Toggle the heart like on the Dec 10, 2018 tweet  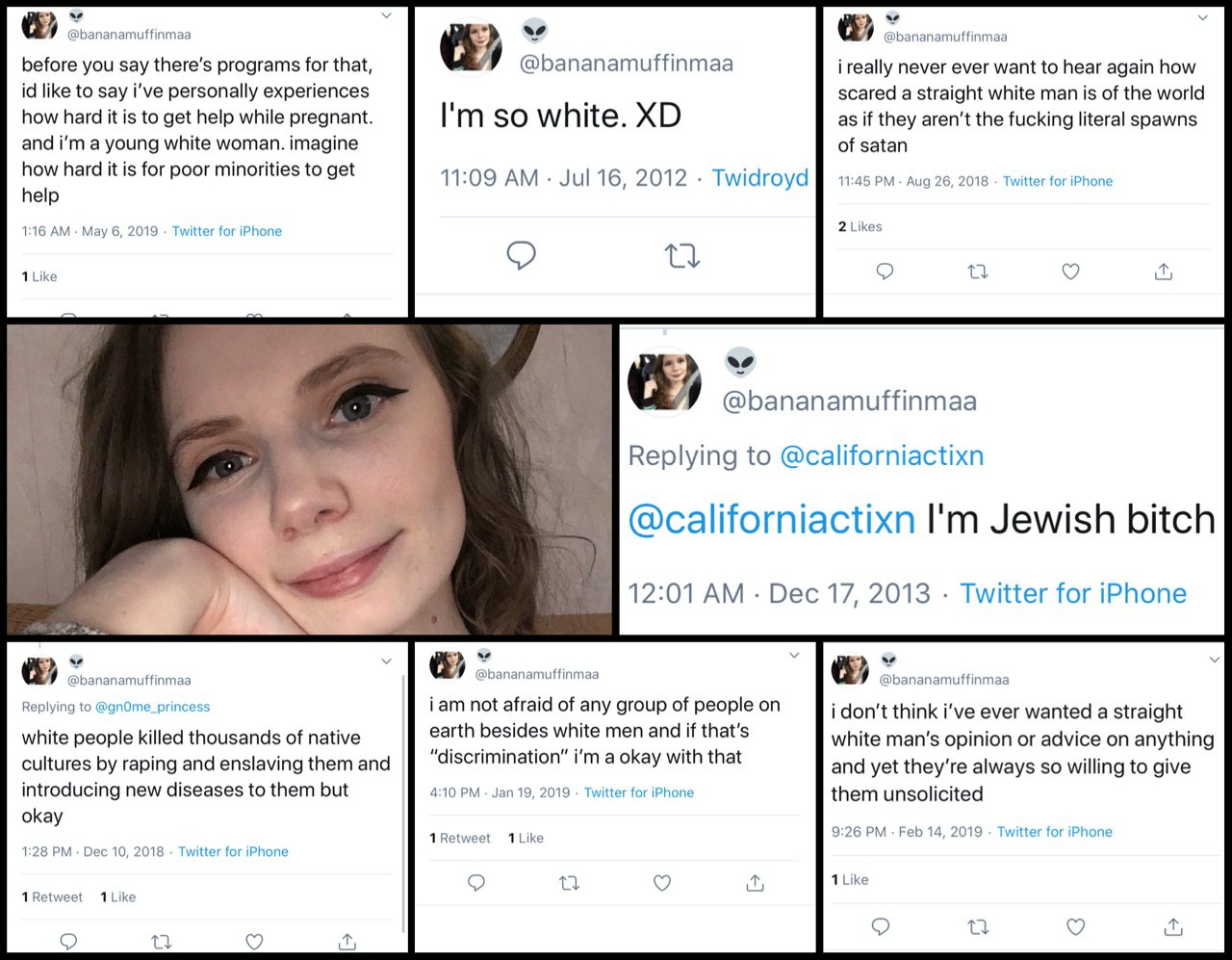(x=254, y=941)
